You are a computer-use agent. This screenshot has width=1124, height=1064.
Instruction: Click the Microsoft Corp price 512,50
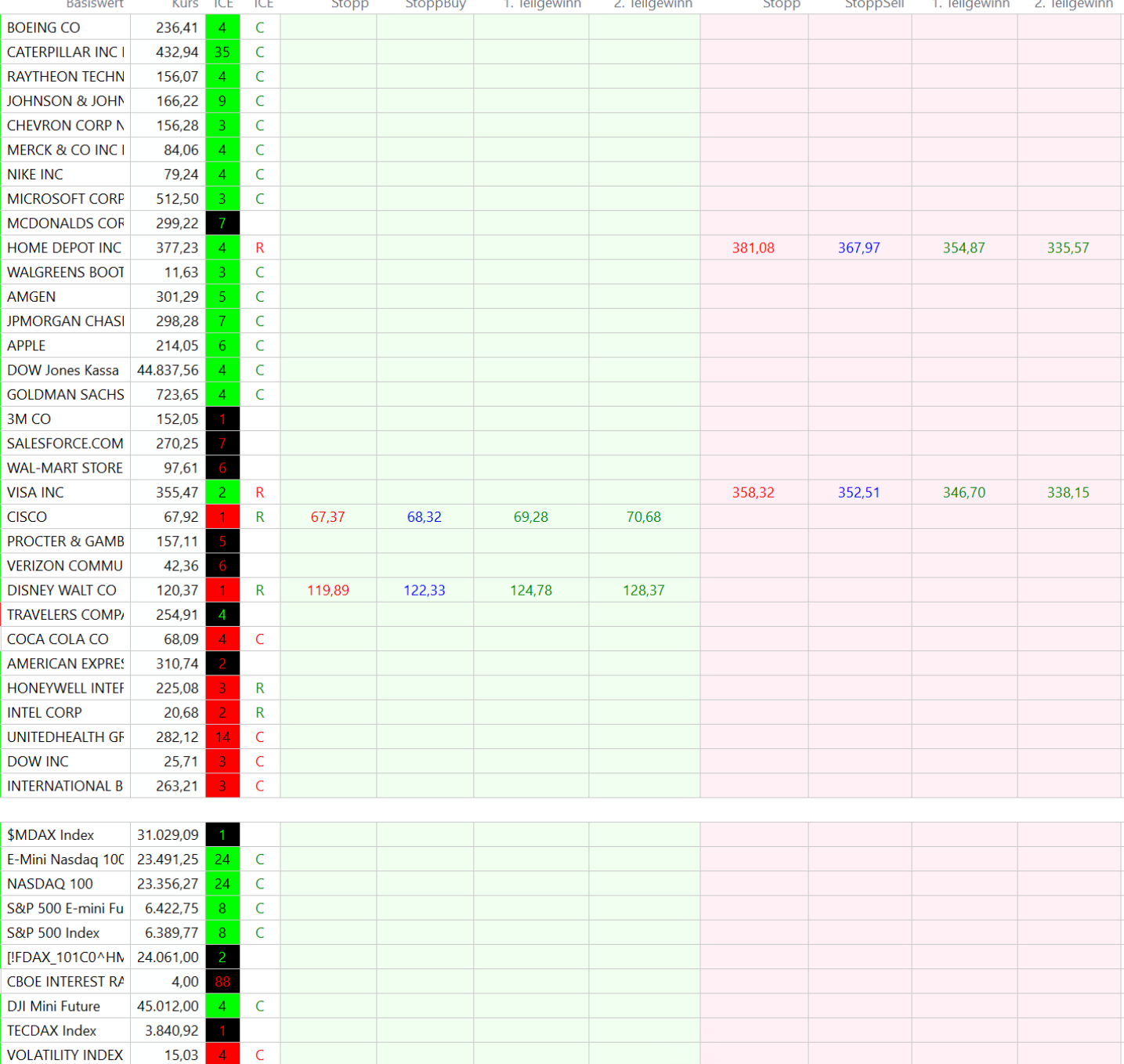177,199
